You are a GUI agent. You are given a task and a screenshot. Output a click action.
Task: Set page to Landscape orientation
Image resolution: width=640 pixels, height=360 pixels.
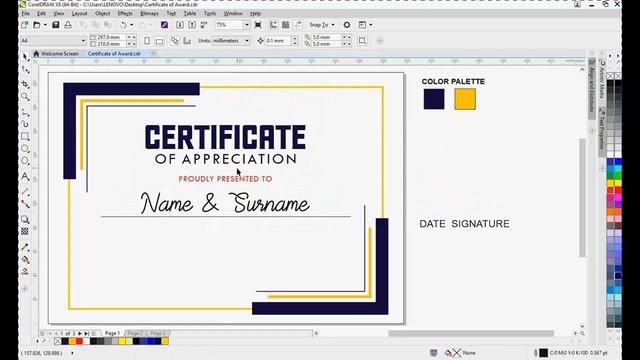click(160, 41)
